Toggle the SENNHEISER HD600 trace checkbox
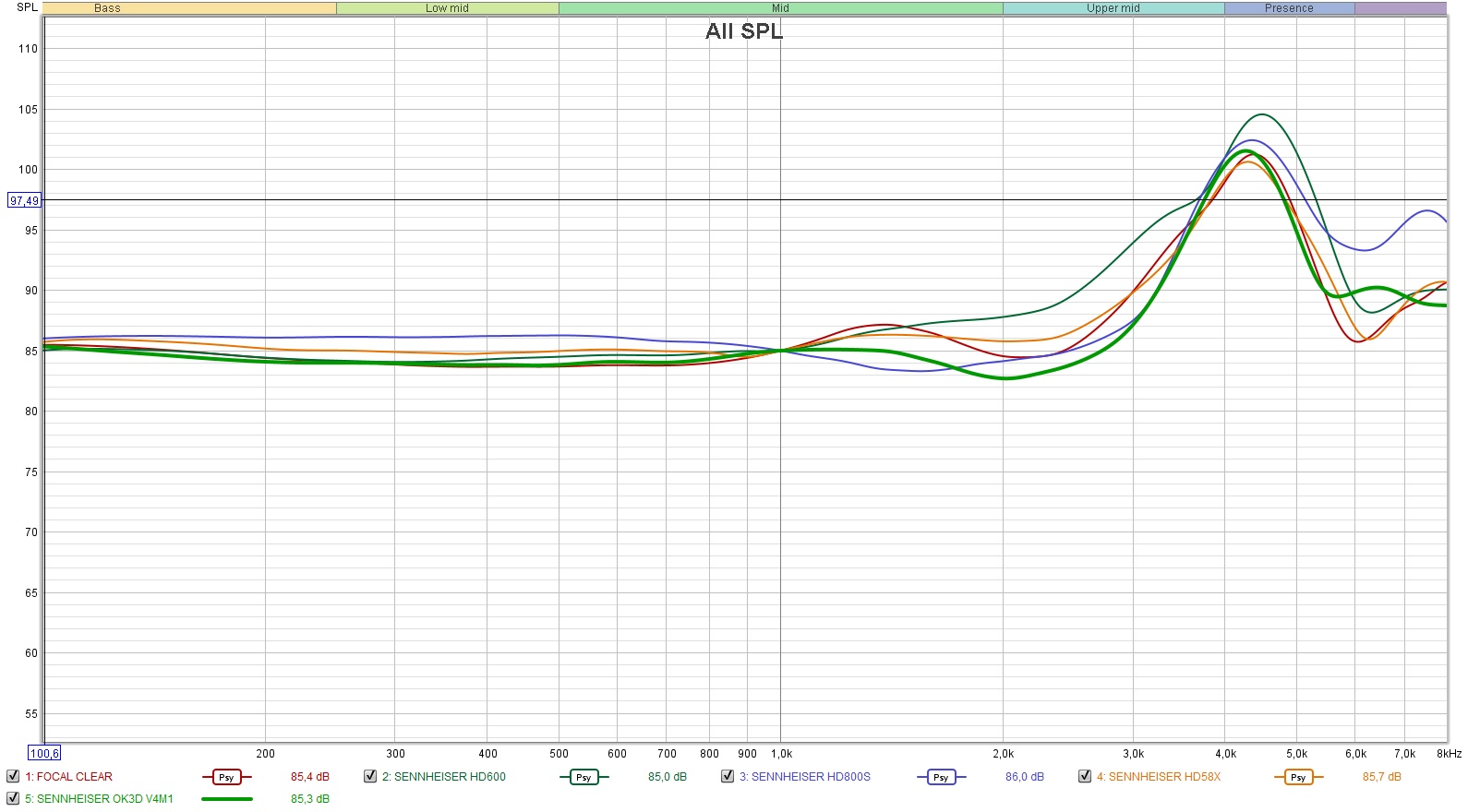 point(370,776)
